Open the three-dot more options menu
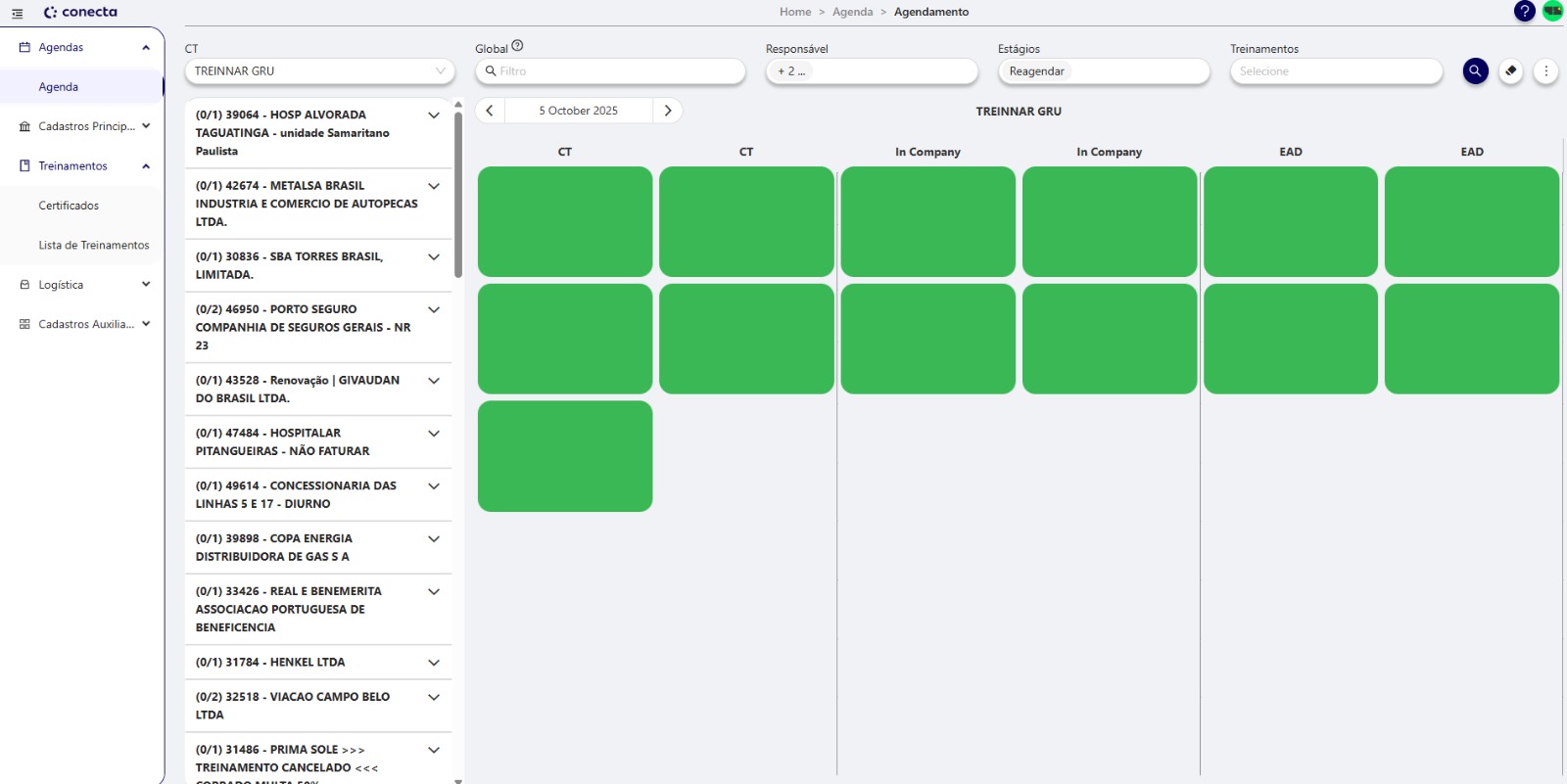 [x=1545, y=71]
